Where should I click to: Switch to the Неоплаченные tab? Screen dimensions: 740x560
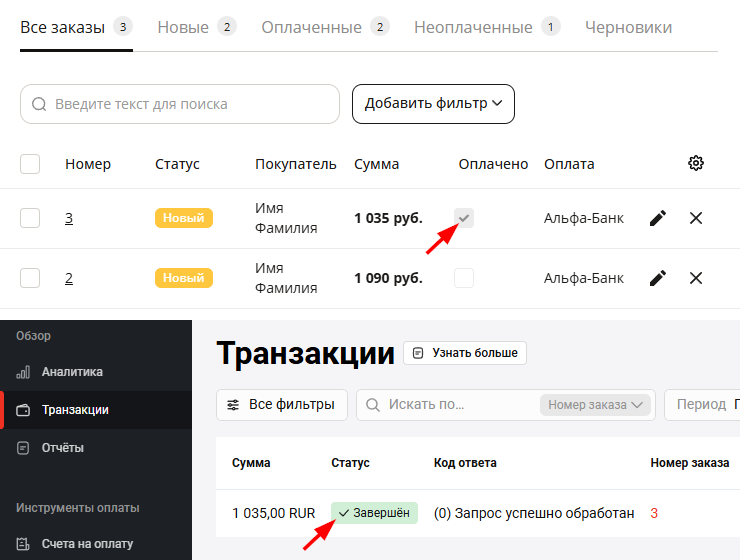click(x=487, y=27)
